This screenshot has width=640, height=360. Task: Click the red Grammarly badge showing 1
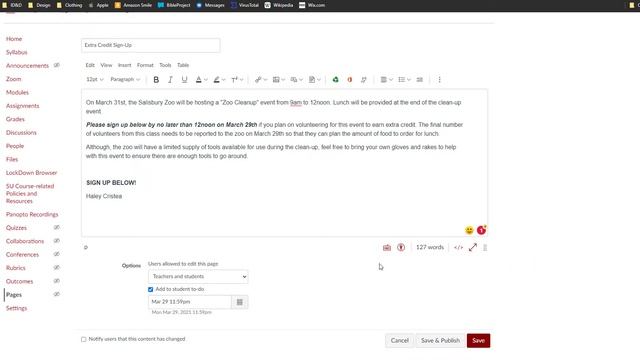(x=482, y=230)
